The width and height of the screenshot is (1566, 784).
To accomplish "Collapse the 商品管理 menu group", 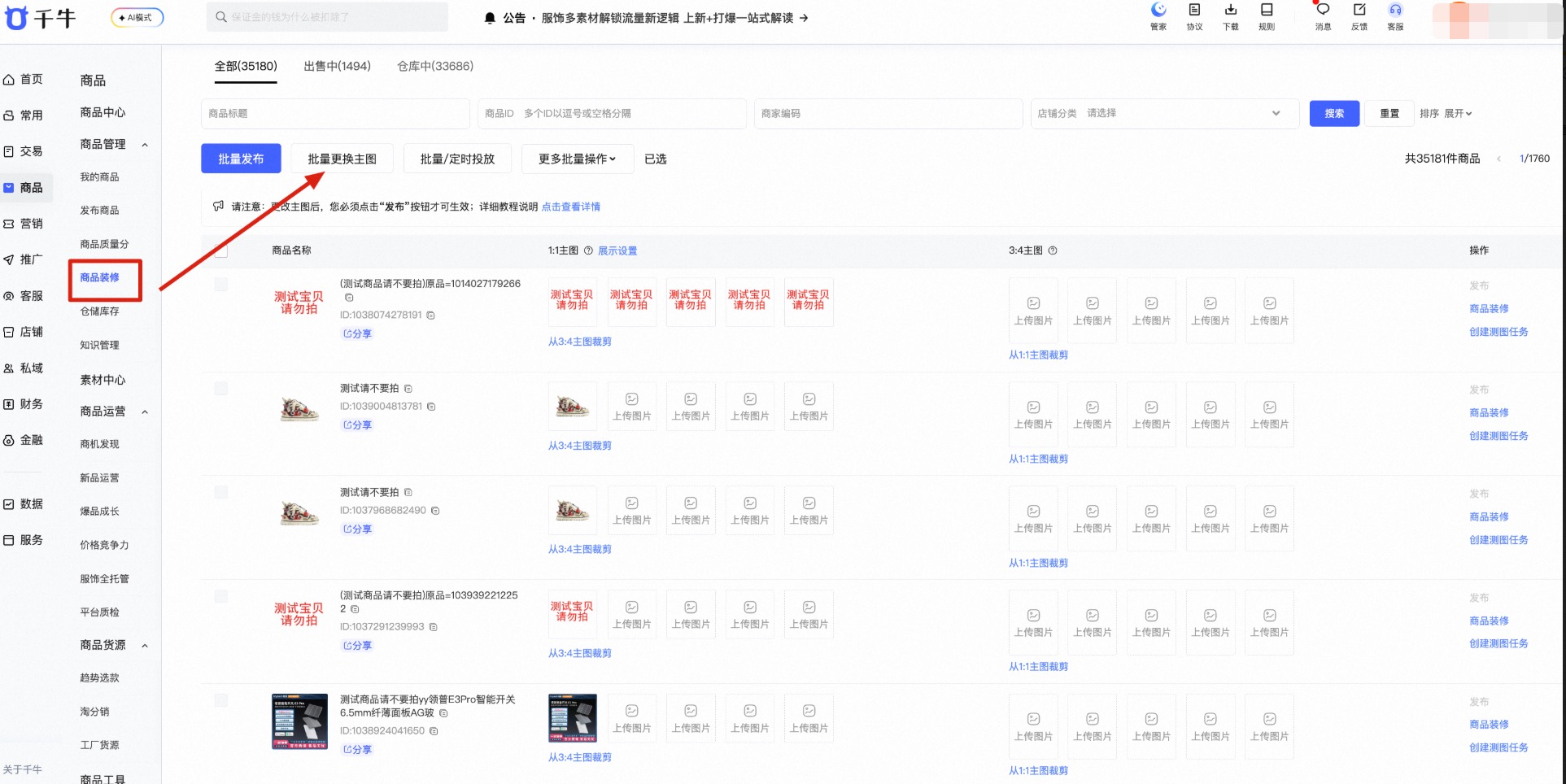I will [145, 145].
